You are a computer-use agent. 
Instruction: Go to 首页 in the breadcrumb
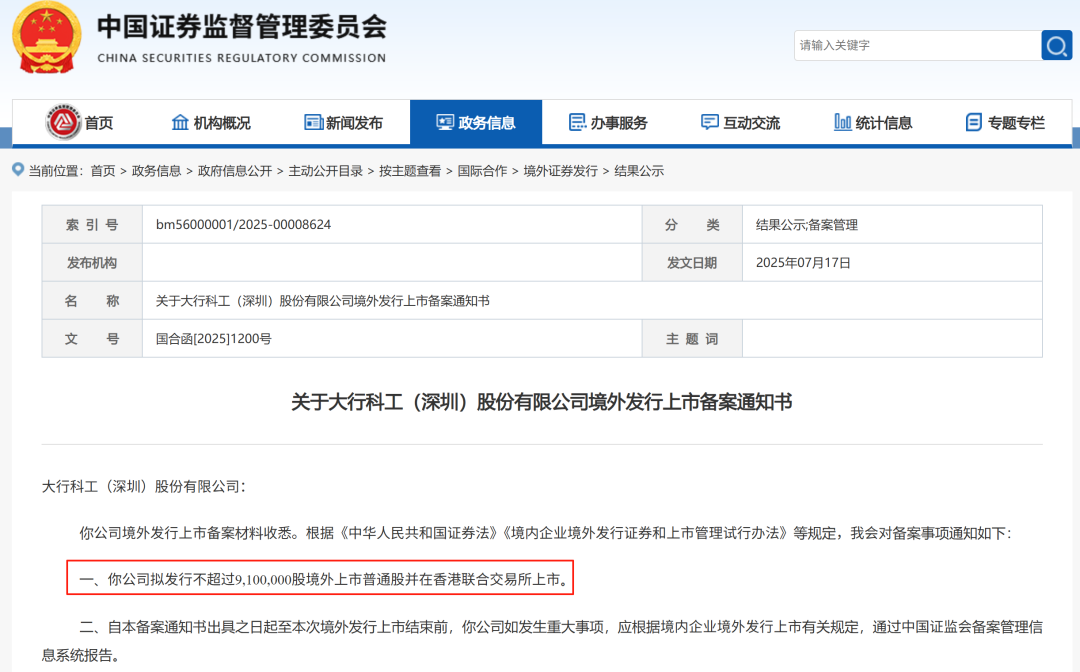coord(103,171)
